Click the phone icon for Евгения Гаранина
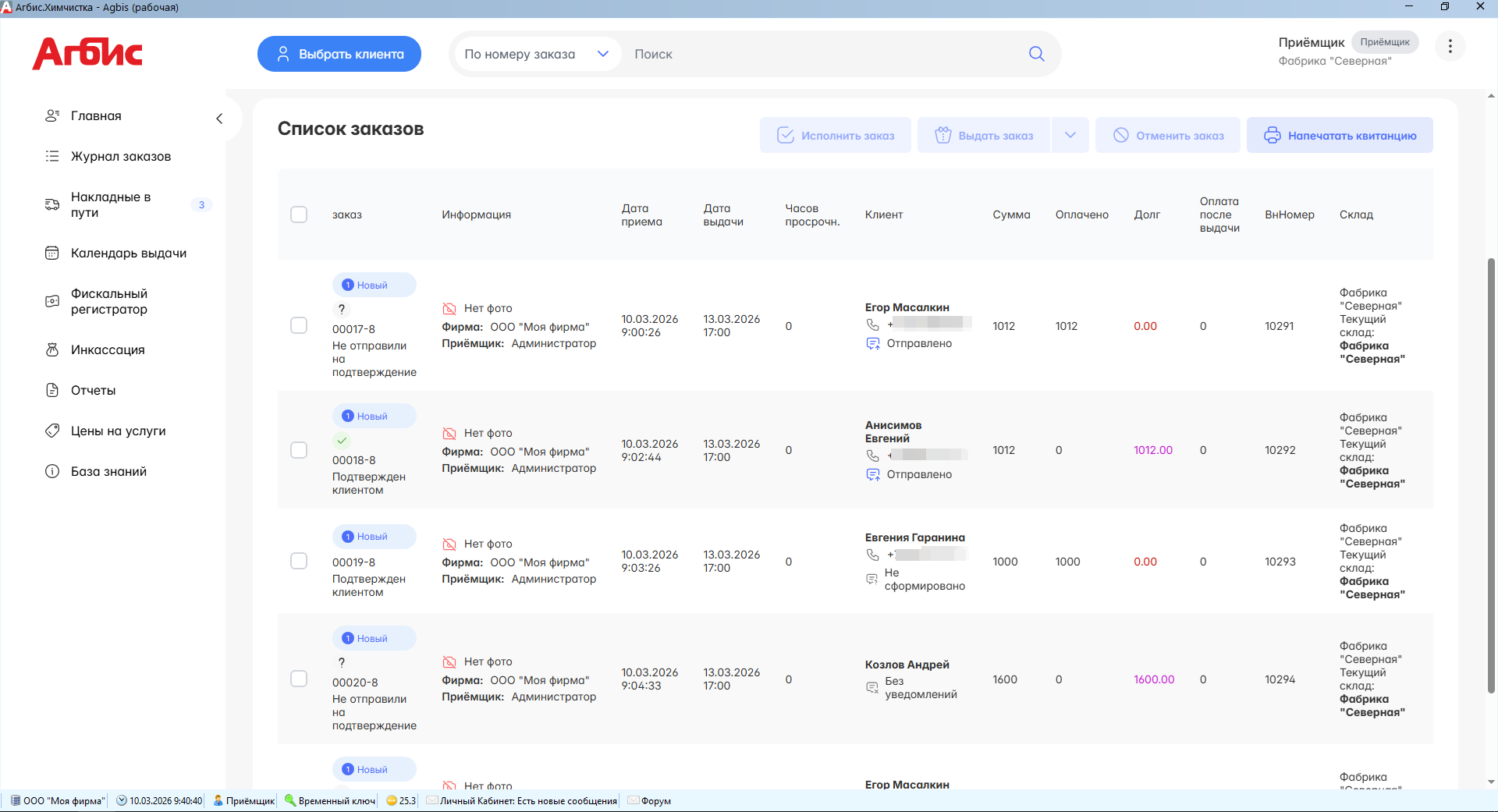1498x812 pixels. (872, 555)
